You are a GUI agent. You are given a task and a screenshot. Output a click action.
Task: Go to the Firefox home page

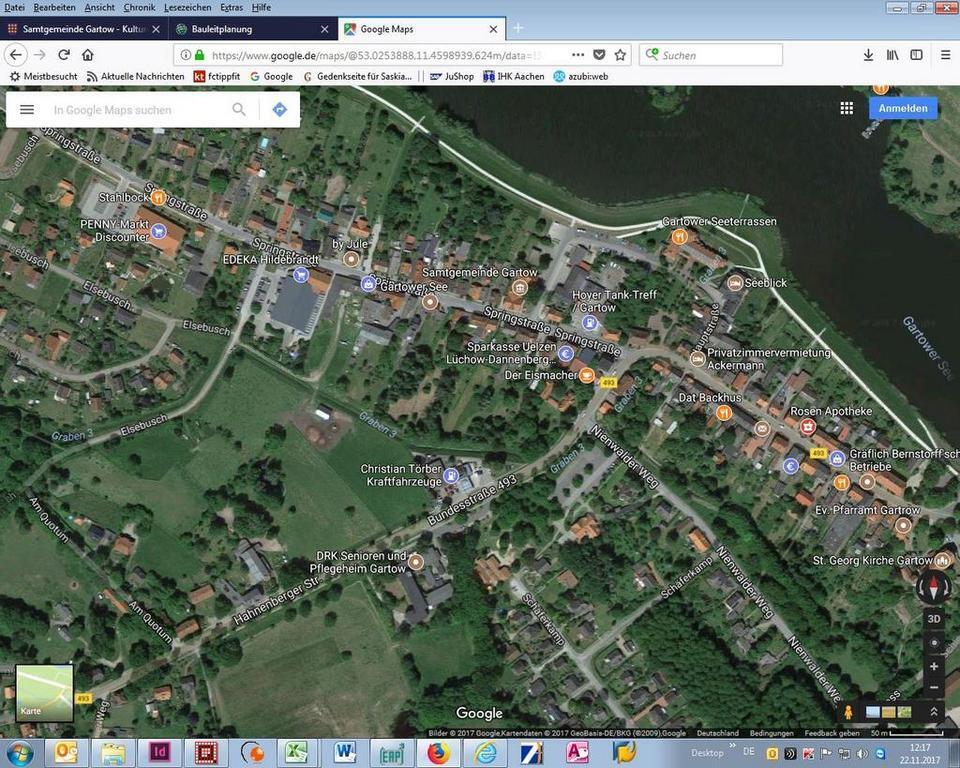[x=88, y=55]
